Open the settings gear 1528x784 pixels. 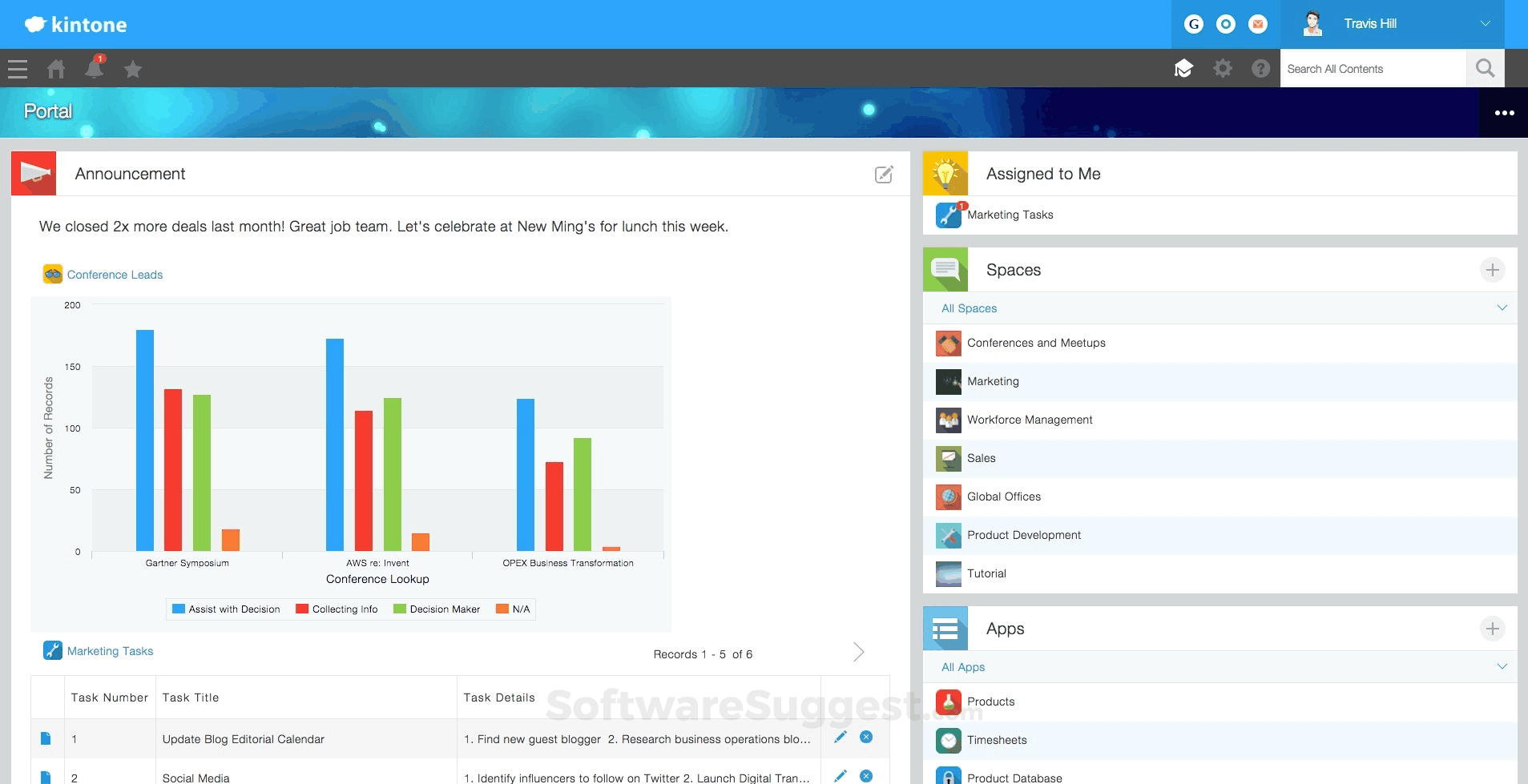tap(1223, 69)
